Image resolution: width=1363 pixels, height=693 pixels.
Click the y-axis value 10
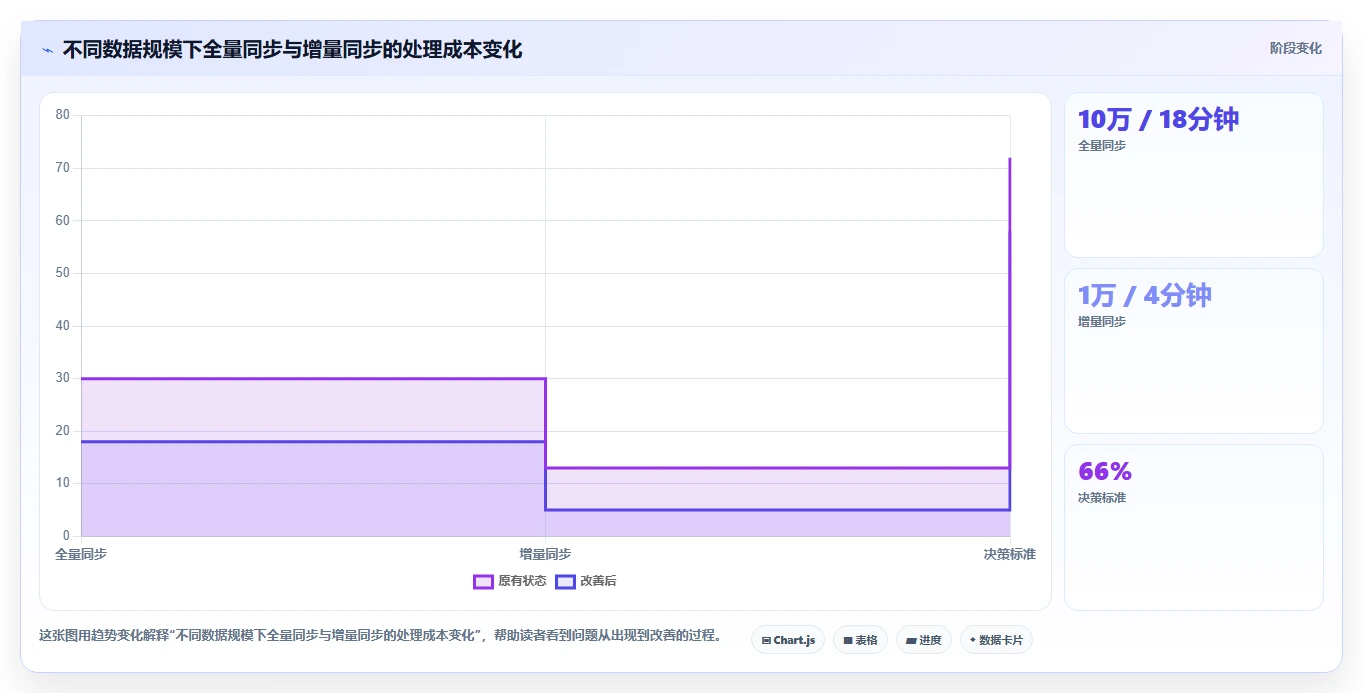coord(63,483)
